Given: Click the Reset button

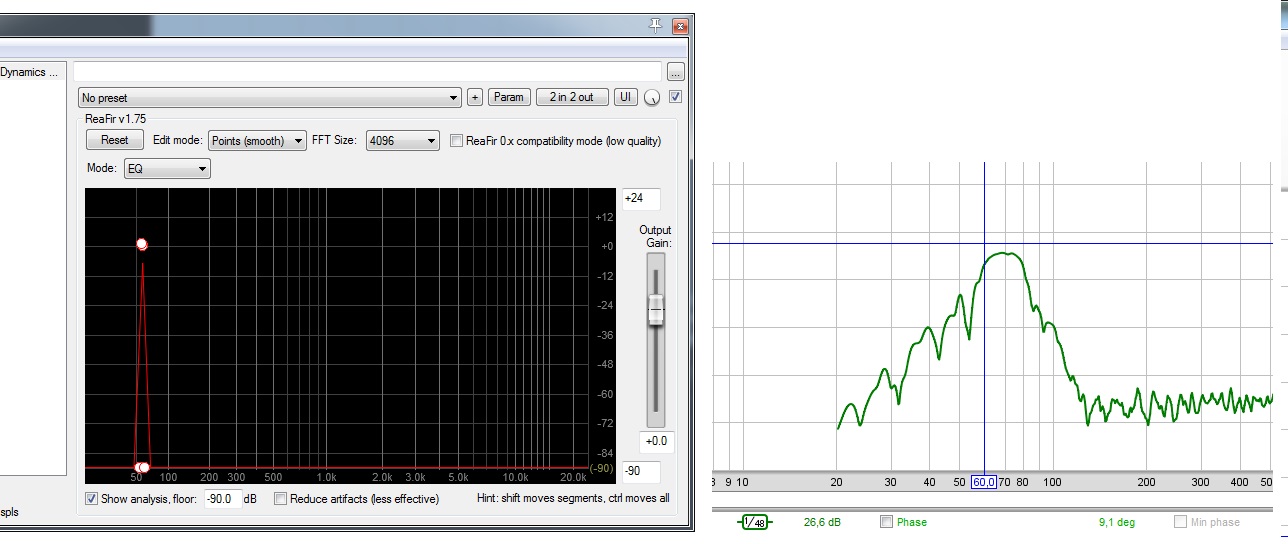Looking at the screenshot, I should [115, 141].
